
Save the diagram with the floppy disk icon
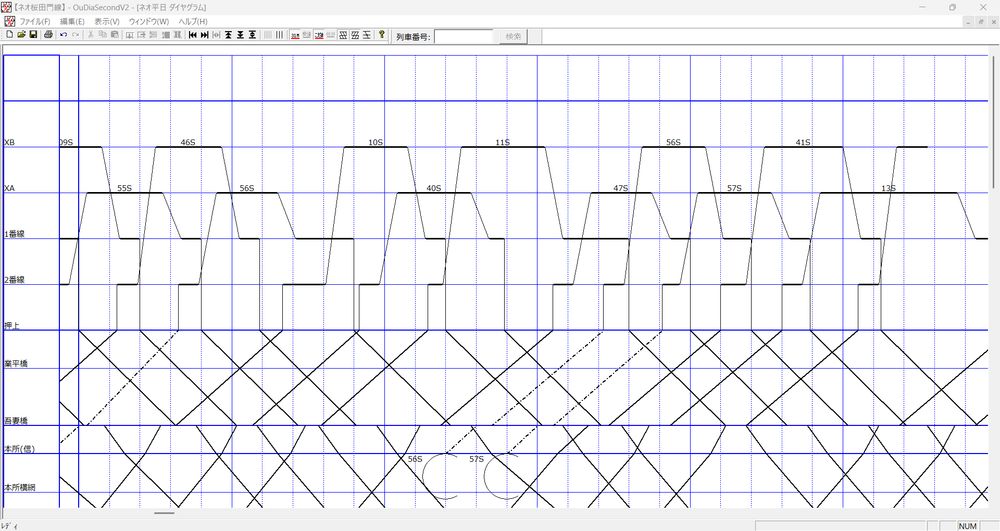coord(33,34)
